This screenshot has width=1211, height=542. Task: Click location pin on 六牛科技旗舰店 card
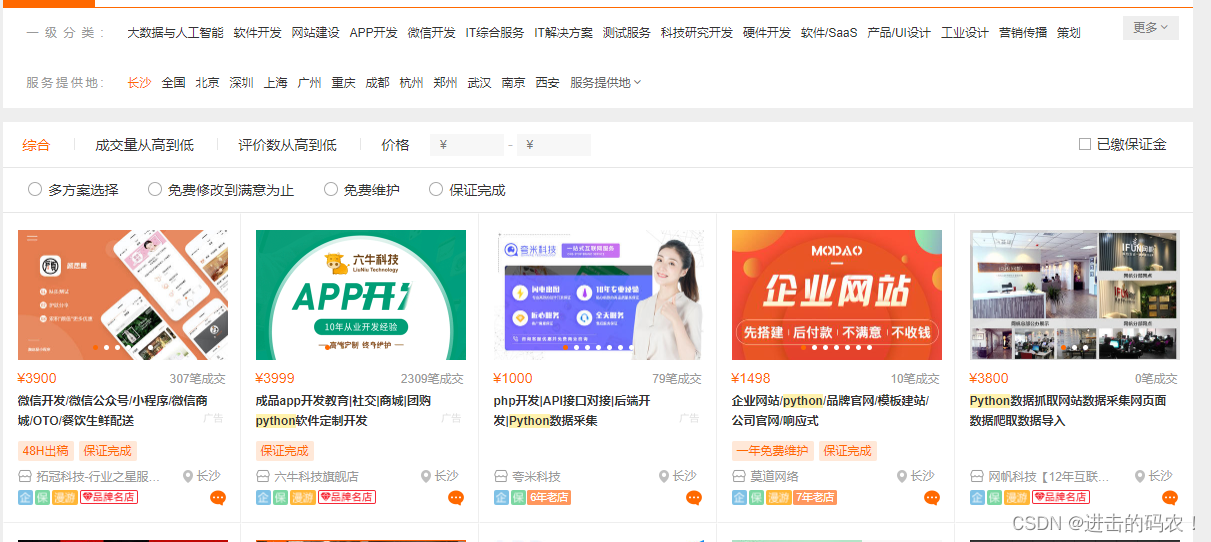tap(426, 477)
